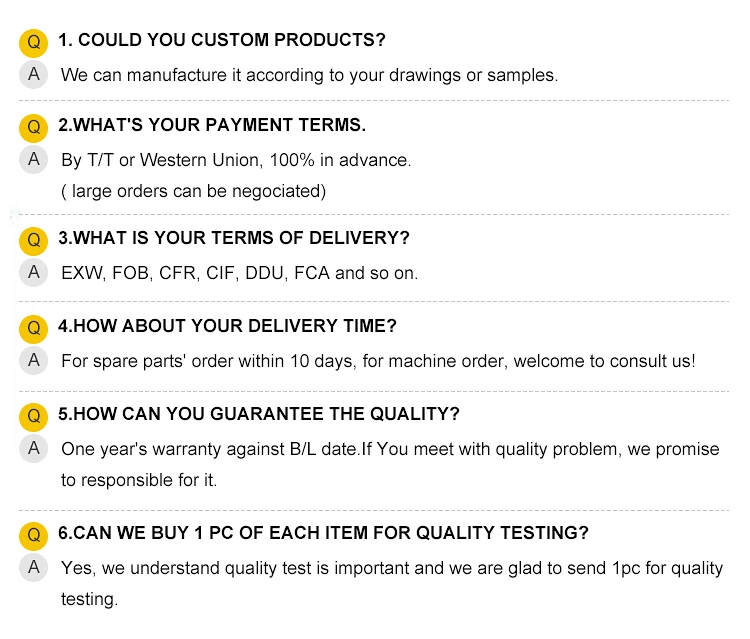The image size is (750, 639).
Task: Click the answer listing EXW, FOB, CFR, CIF
Action: click(x=239, y=273)
